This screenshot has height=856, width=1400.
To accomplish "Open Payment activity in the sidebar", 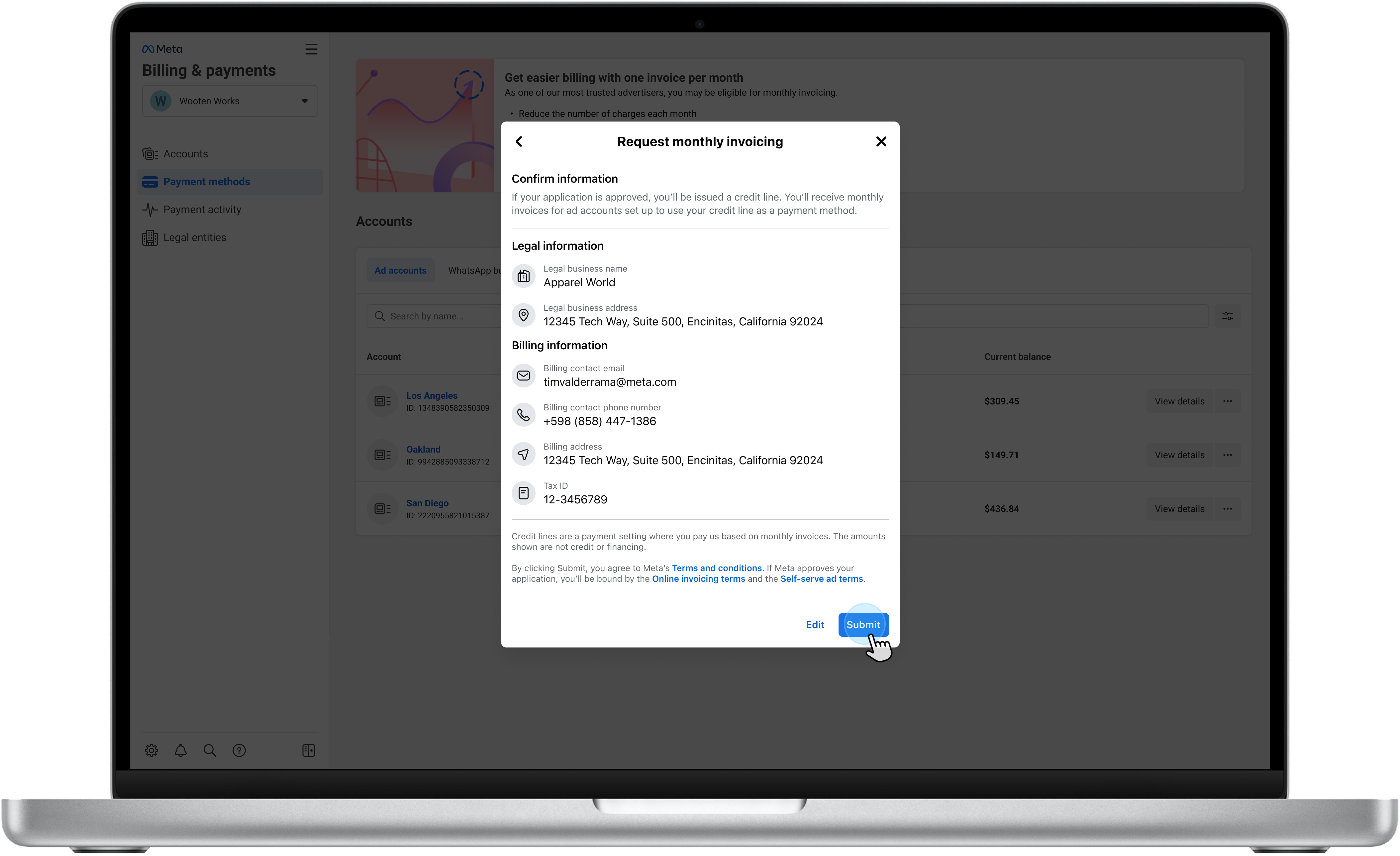I will [230, 210].
